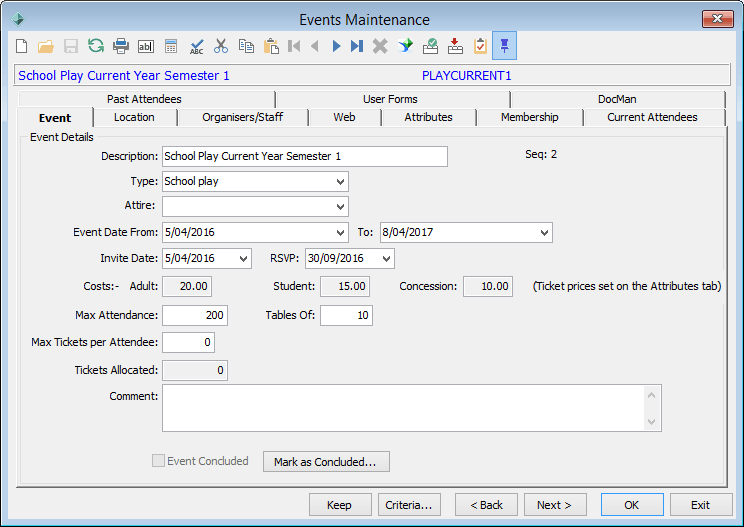Click the green and blue arrow icon

tap(405, 46)
